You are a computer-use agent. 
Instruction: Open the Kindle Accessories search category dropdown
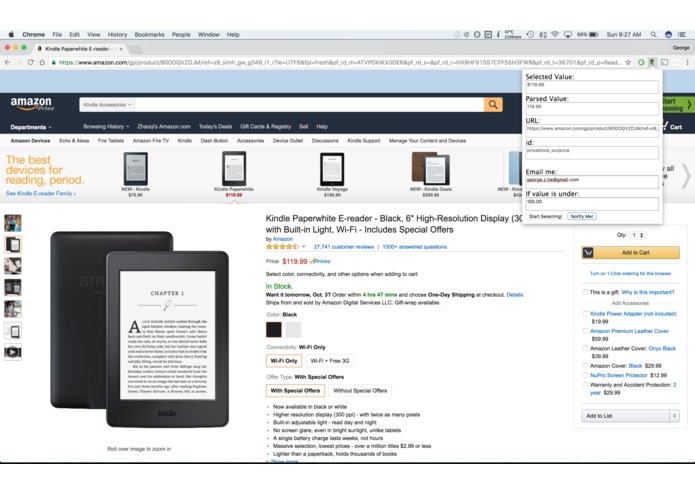pyautogui.click(x=107, y=105)
